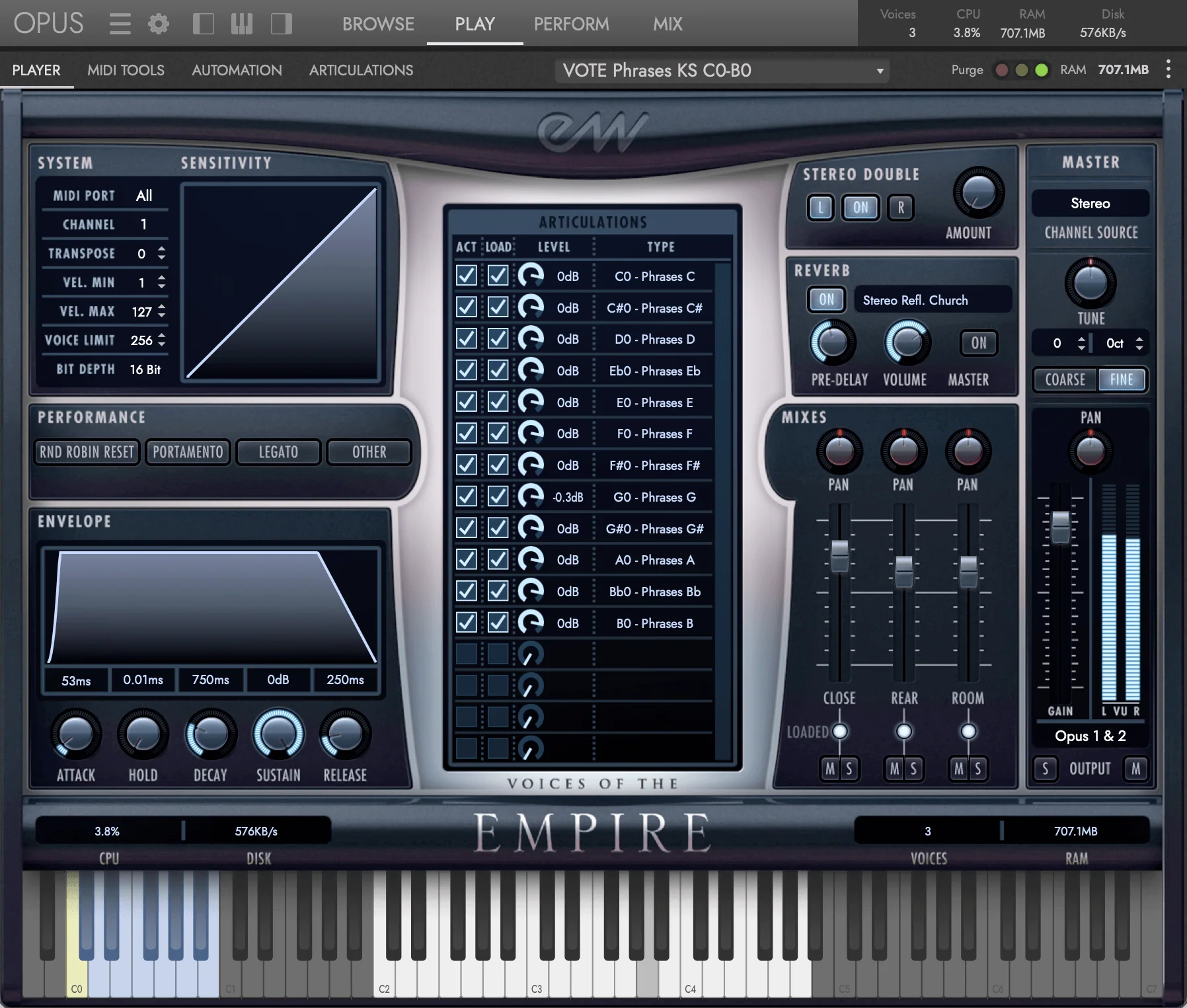Click the Oct tune stepper arrows
This screenshot has width=1187, height=1008.
click(x=1139, y=343)
